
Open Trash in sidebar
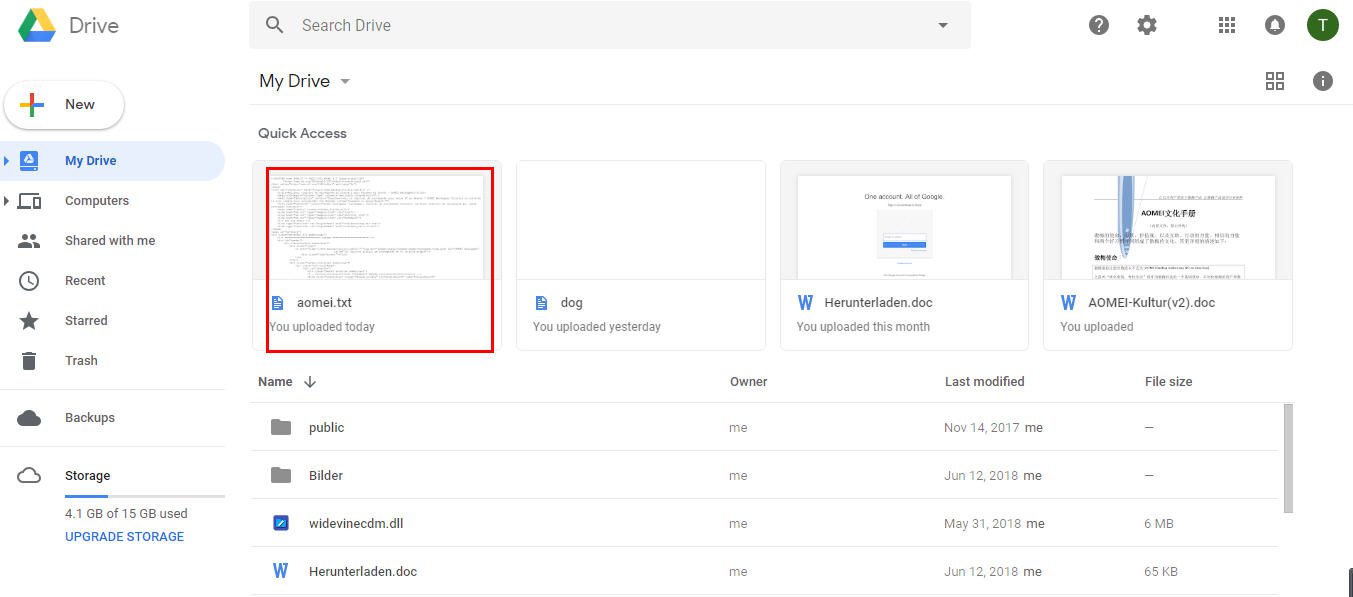tap(81, 360)
